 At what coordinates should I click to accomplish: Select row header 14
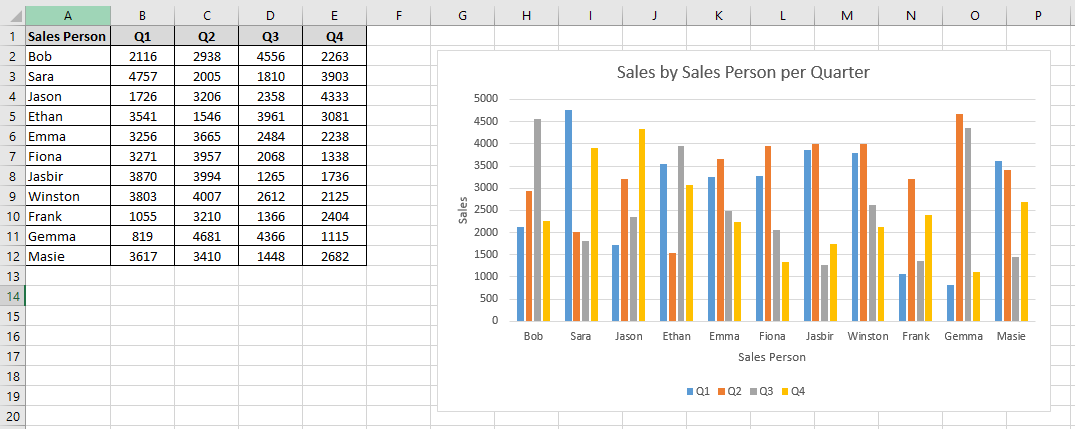(x=12, y=296)
